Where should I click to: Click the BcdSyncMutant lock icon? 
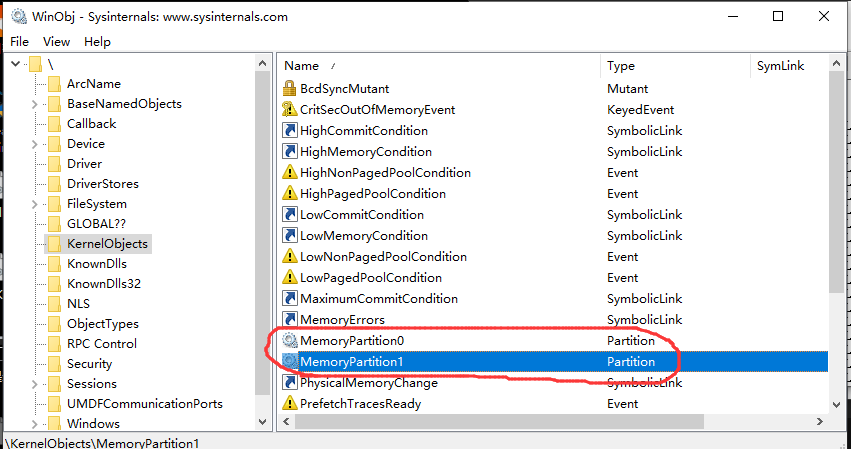(291, 89)
